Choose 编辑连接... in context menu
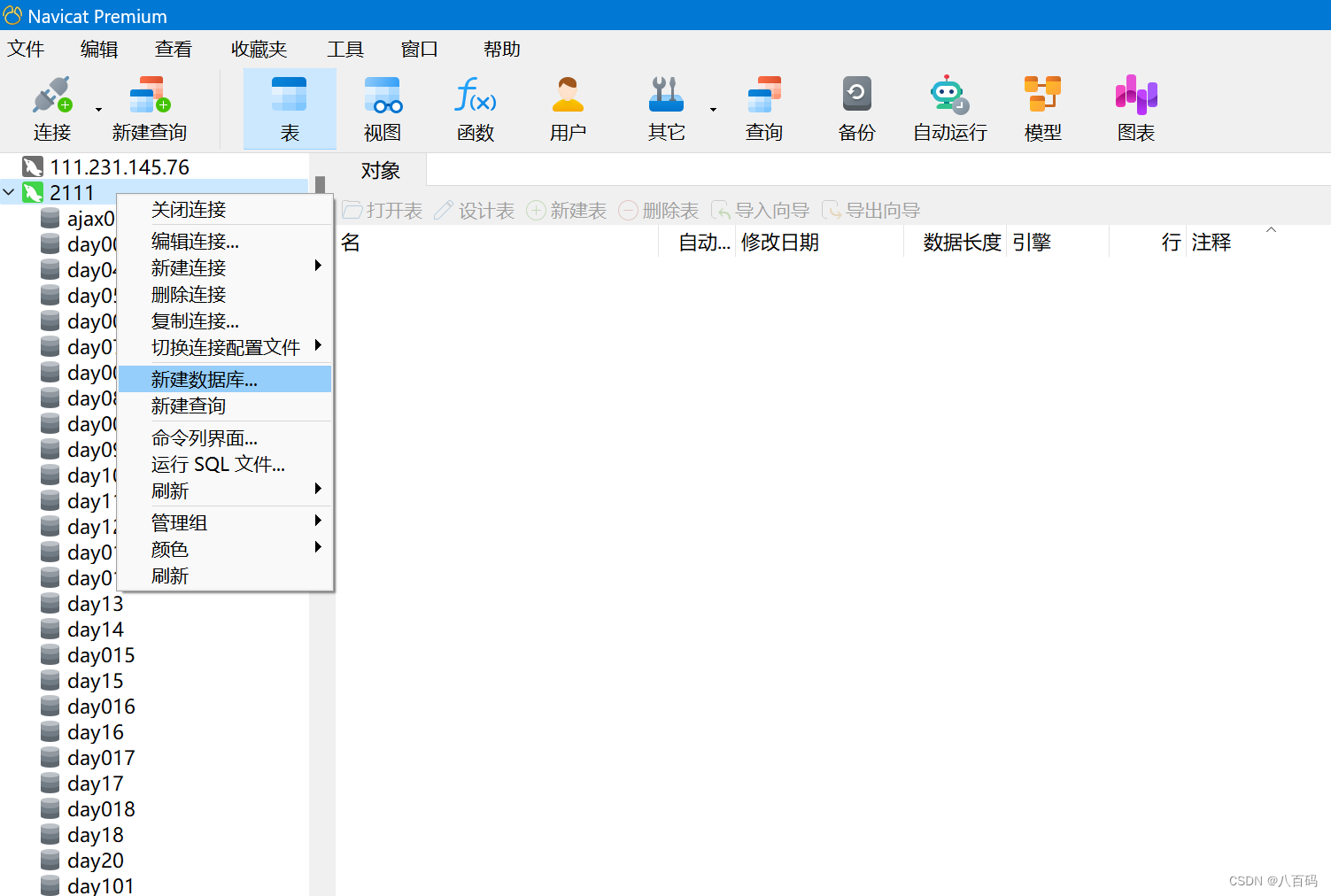The width and height of the screenshot is (1331, 896). [x=225, y=241]
